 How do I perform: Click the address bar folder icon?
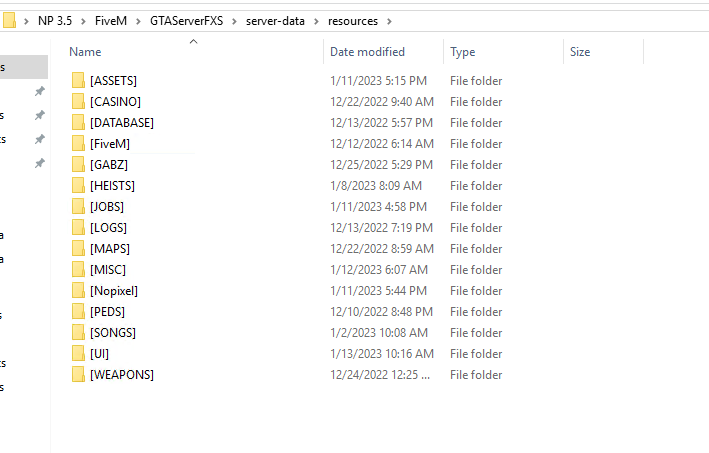pyautogui.click(x=9, y=21)
